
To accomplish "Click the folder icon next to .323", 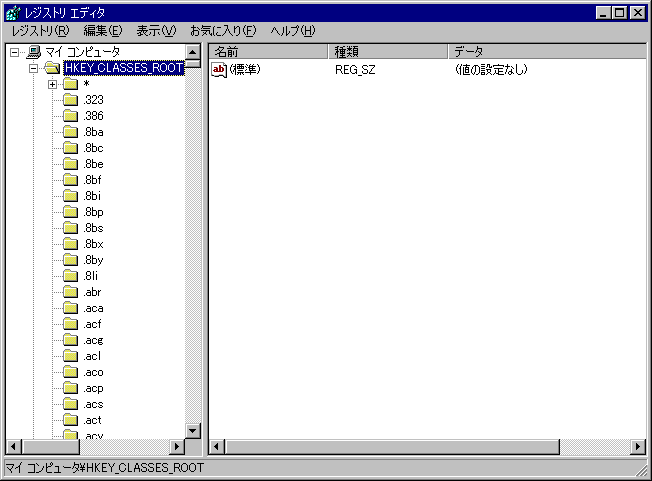I will 70,100.
